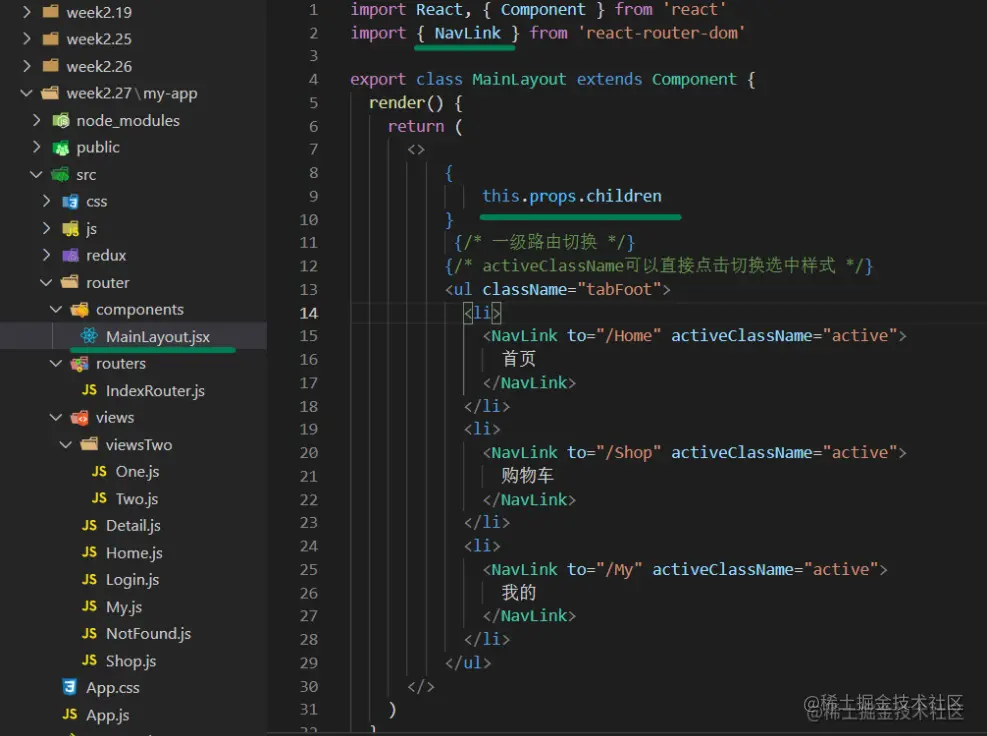Collapse the viewsTwo folder chevron
This screenshot has width=987, height=736.
coord(65,444)
